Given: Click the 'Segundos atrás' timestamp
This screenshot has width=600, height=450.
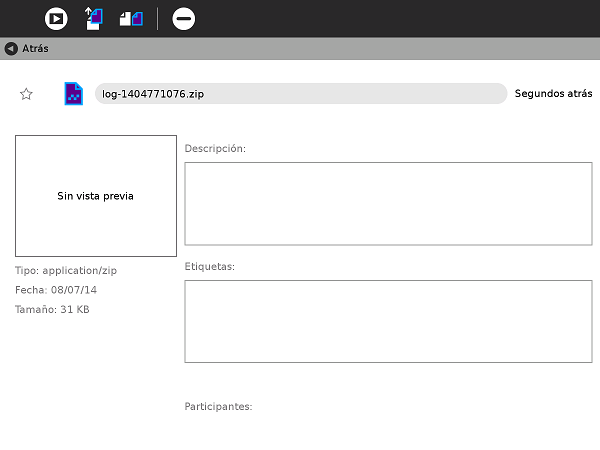Looking at the screenshot, I should click(553, 94).
